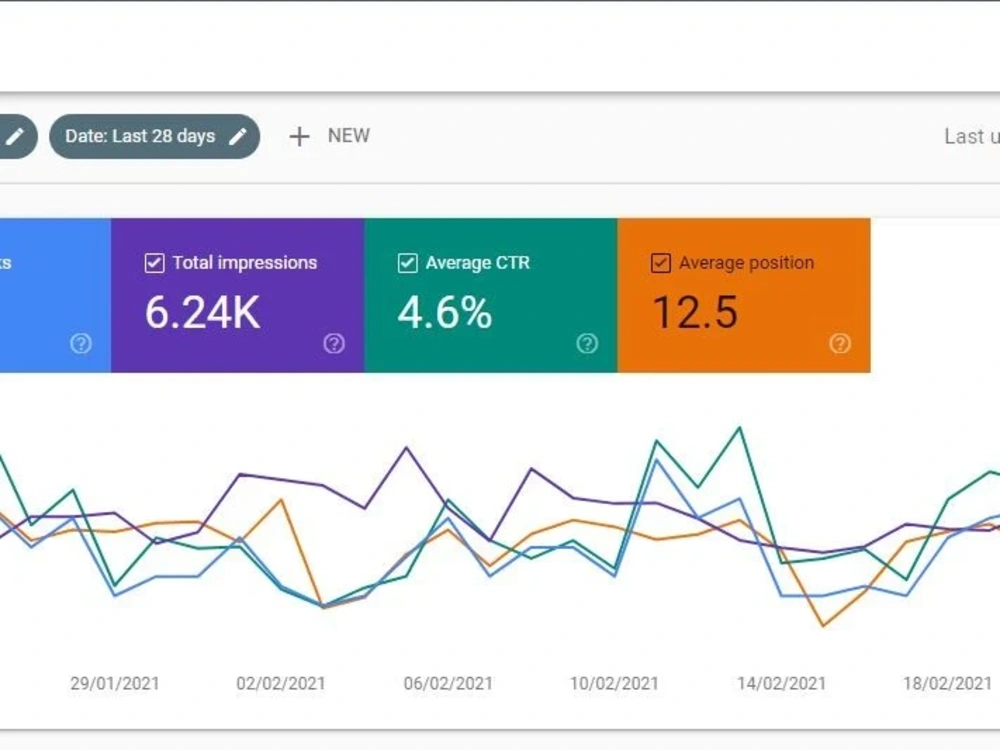Screen dimensions: 1000x750
Task: Click the 14/02/2021 axis date label
Action: pos(781,684)
